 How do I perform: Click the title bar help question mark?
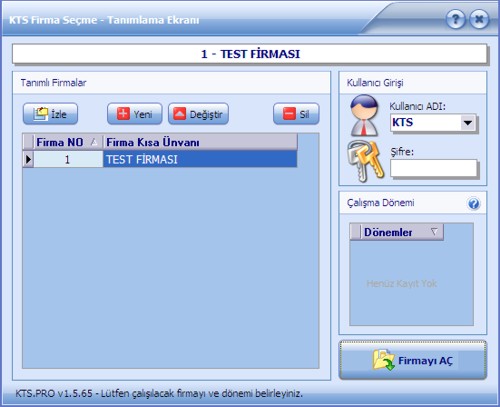point(455,19)
